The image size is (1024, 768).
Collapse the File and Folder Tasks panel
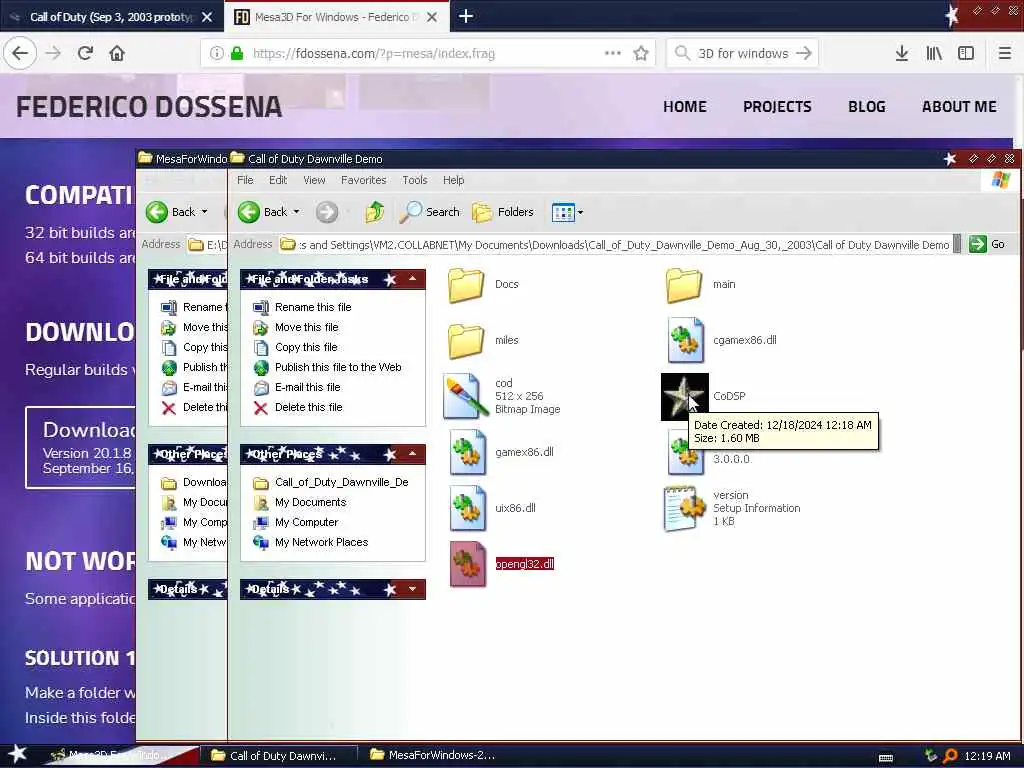tap(413, 279)
